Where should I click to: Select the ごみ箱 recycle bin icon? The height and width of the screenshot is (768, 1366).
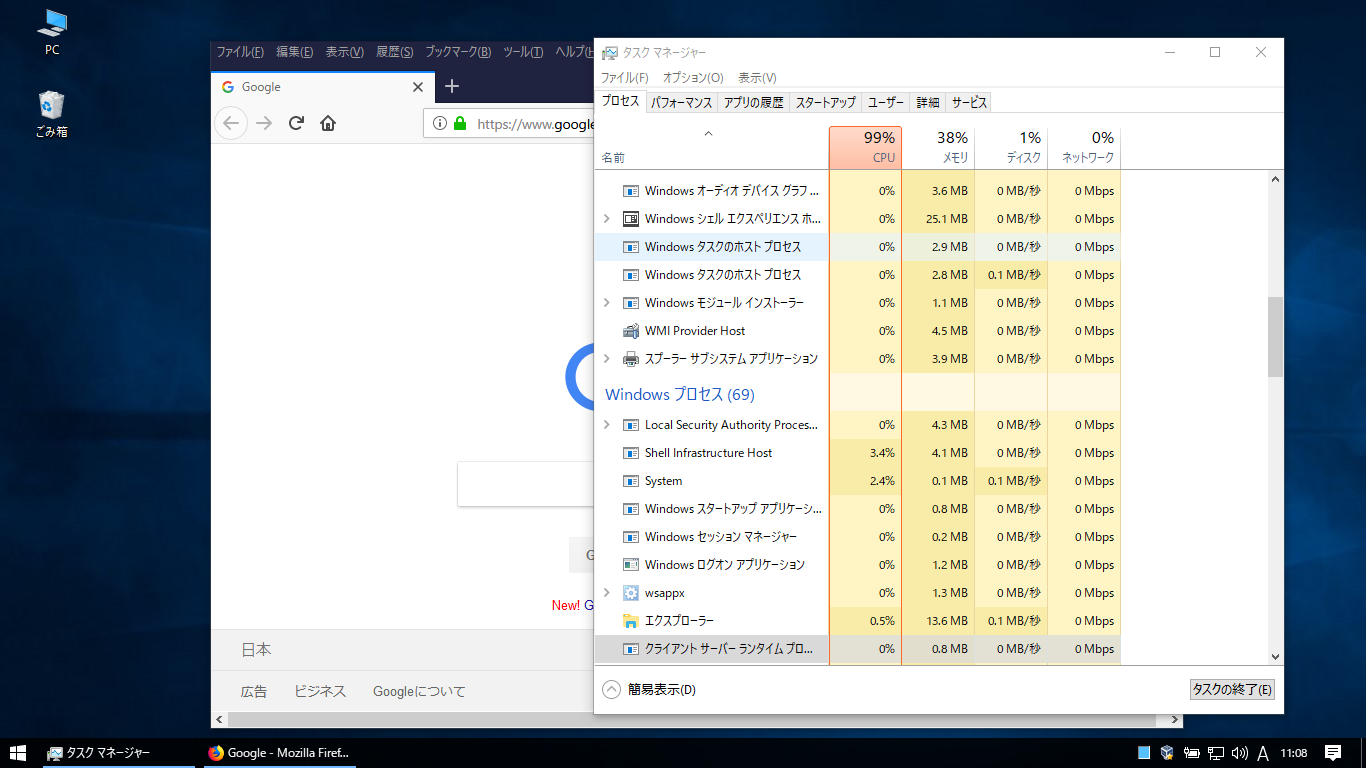point(52,114)
